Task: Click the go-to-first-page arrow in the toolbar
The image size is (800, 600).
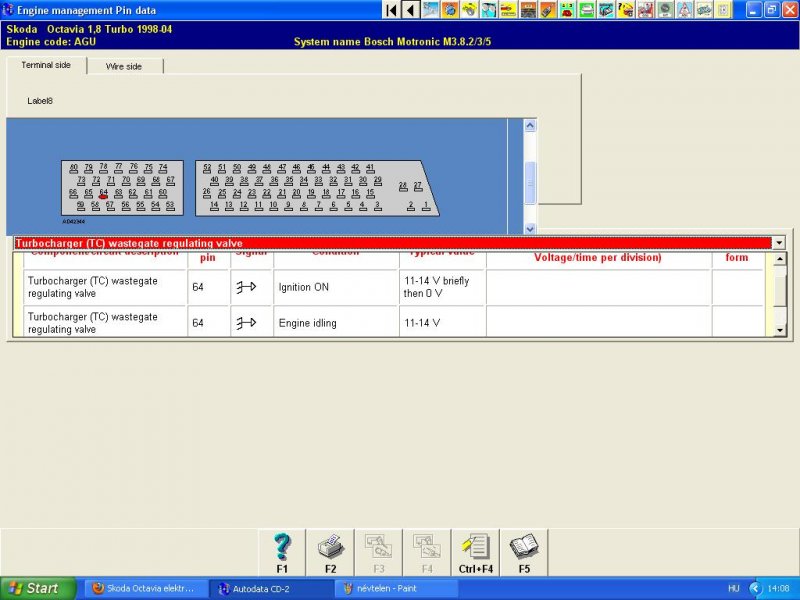Action: coord(391,10)
